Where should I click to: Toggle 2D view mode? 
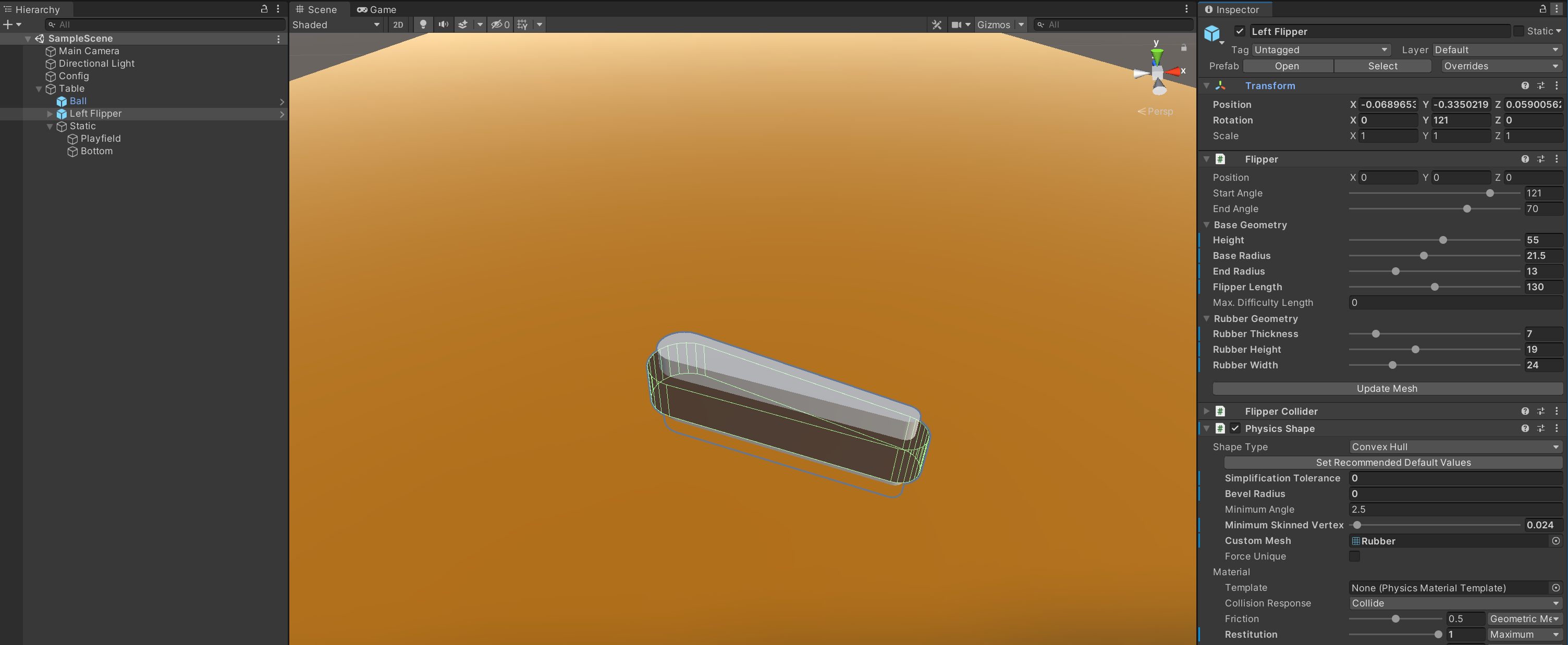click(x=398, y=24)
